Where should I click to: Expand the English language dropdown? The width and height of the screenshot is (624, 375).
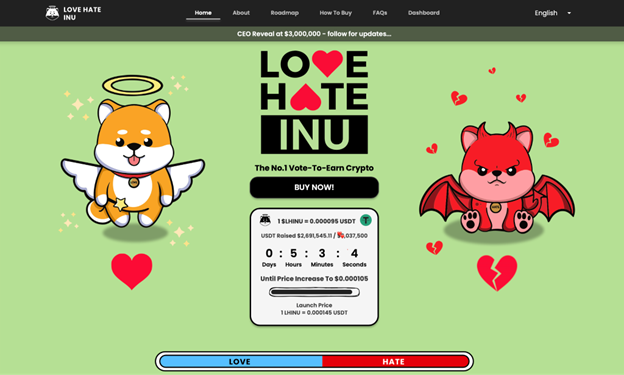tap(552, 13)
